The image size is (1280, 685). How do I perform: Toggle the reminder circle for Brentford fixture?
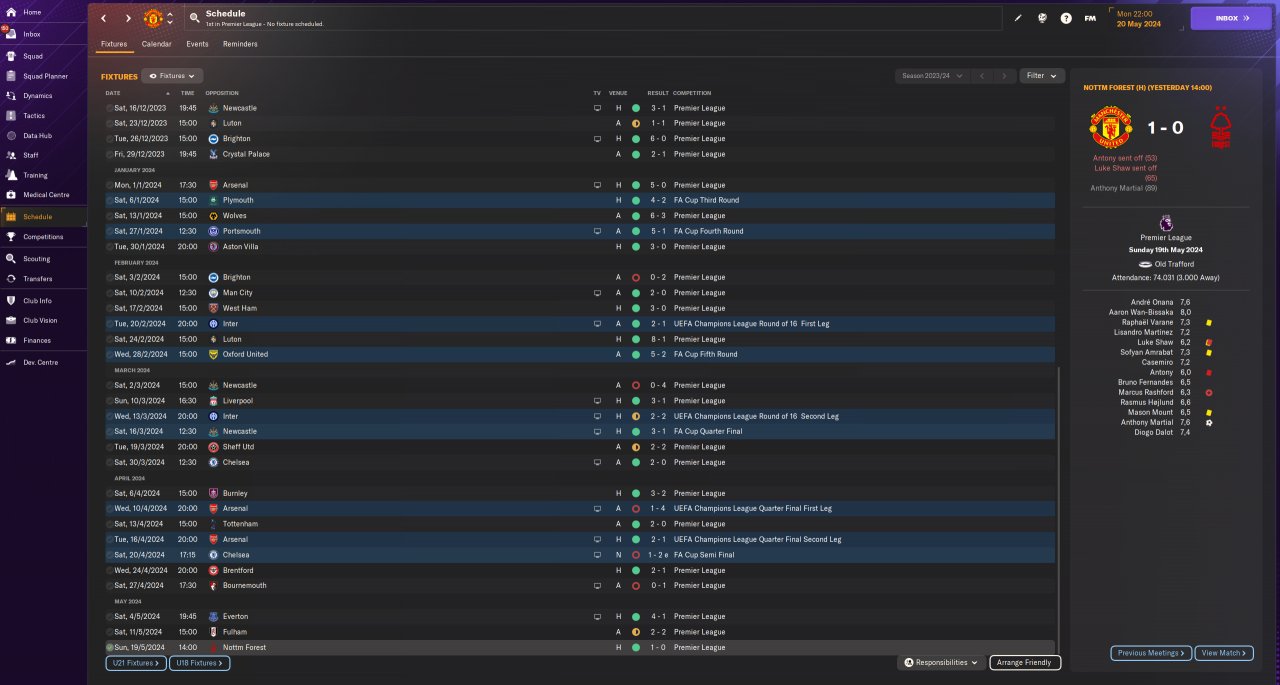110,570
